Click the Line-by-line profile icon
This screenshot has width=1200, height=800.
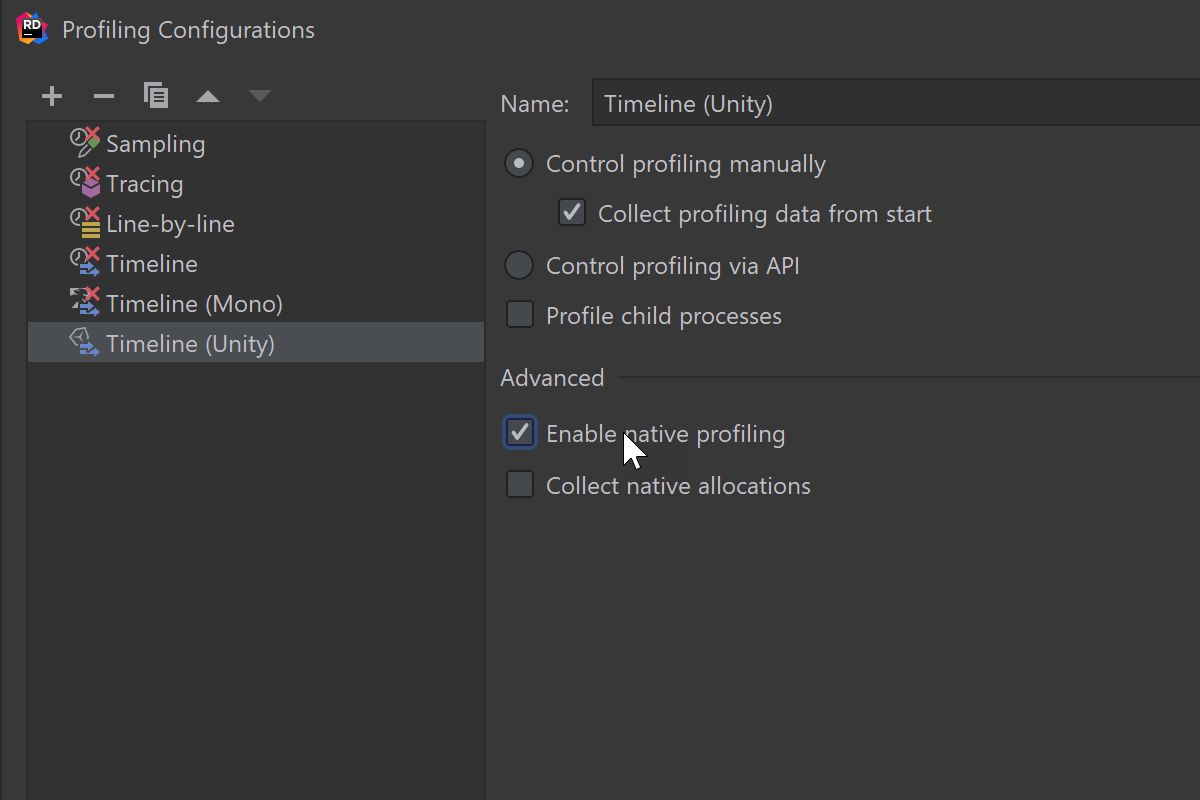click(85, 222)
